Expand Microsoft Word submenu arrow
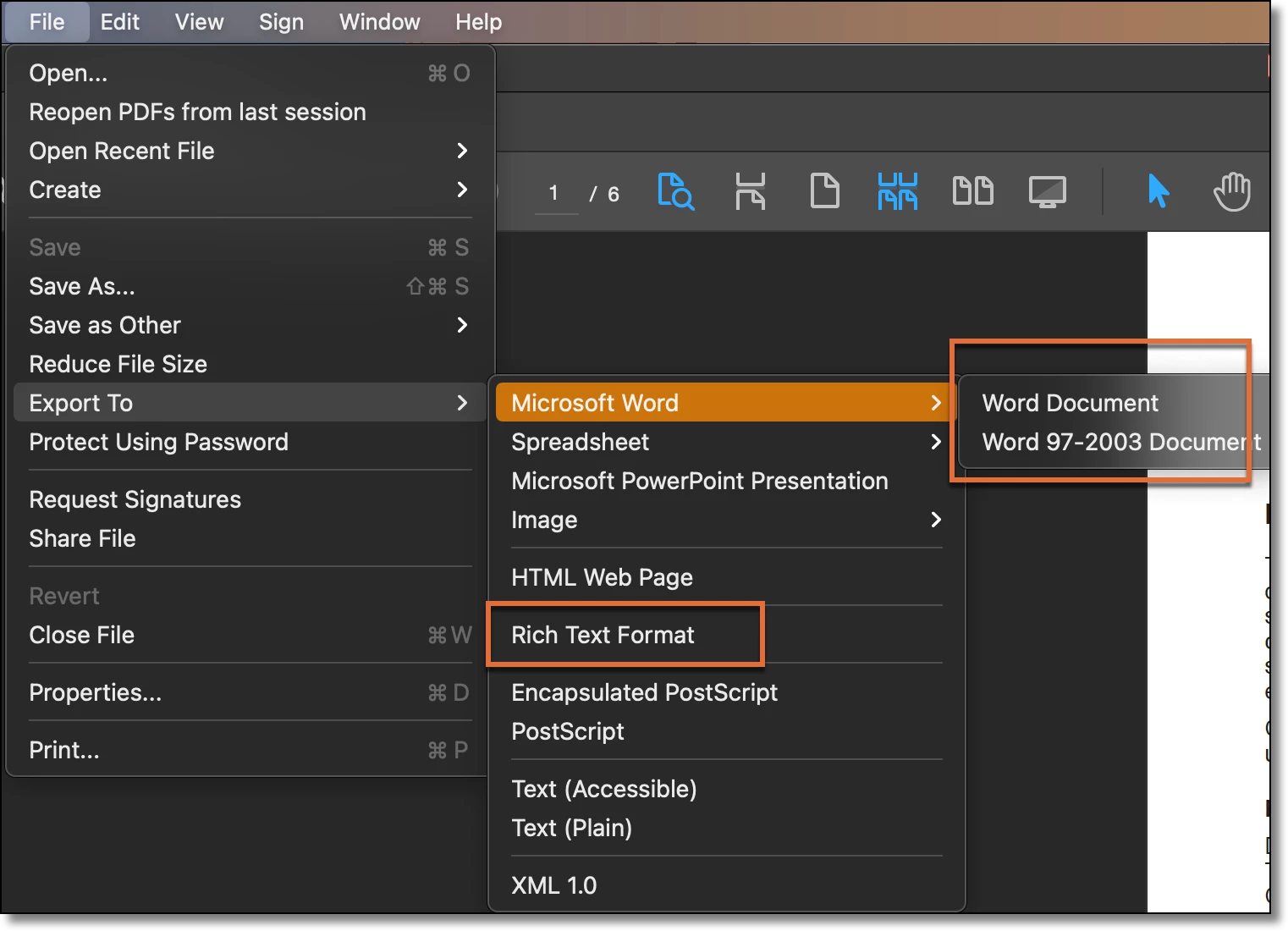The width and height of the screenshot is (1288, 931). 935,403
